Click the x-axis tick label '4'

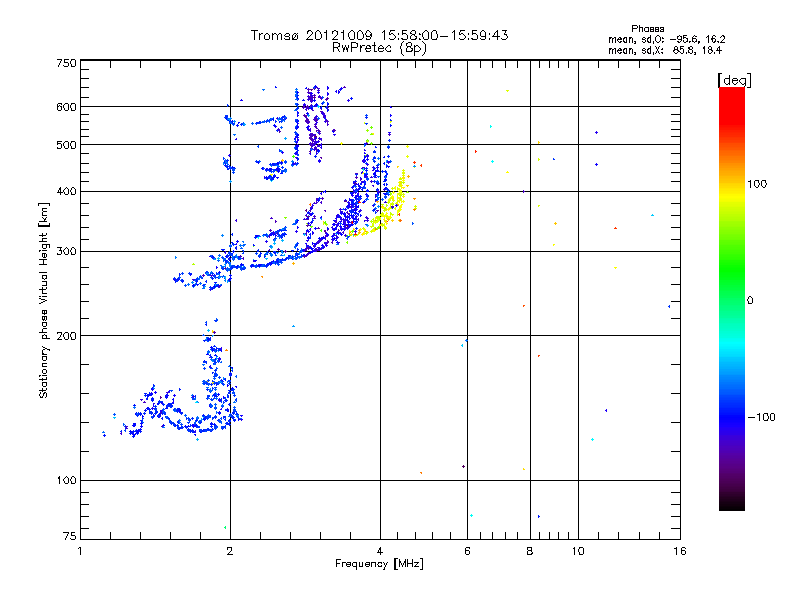click(380, 551)
